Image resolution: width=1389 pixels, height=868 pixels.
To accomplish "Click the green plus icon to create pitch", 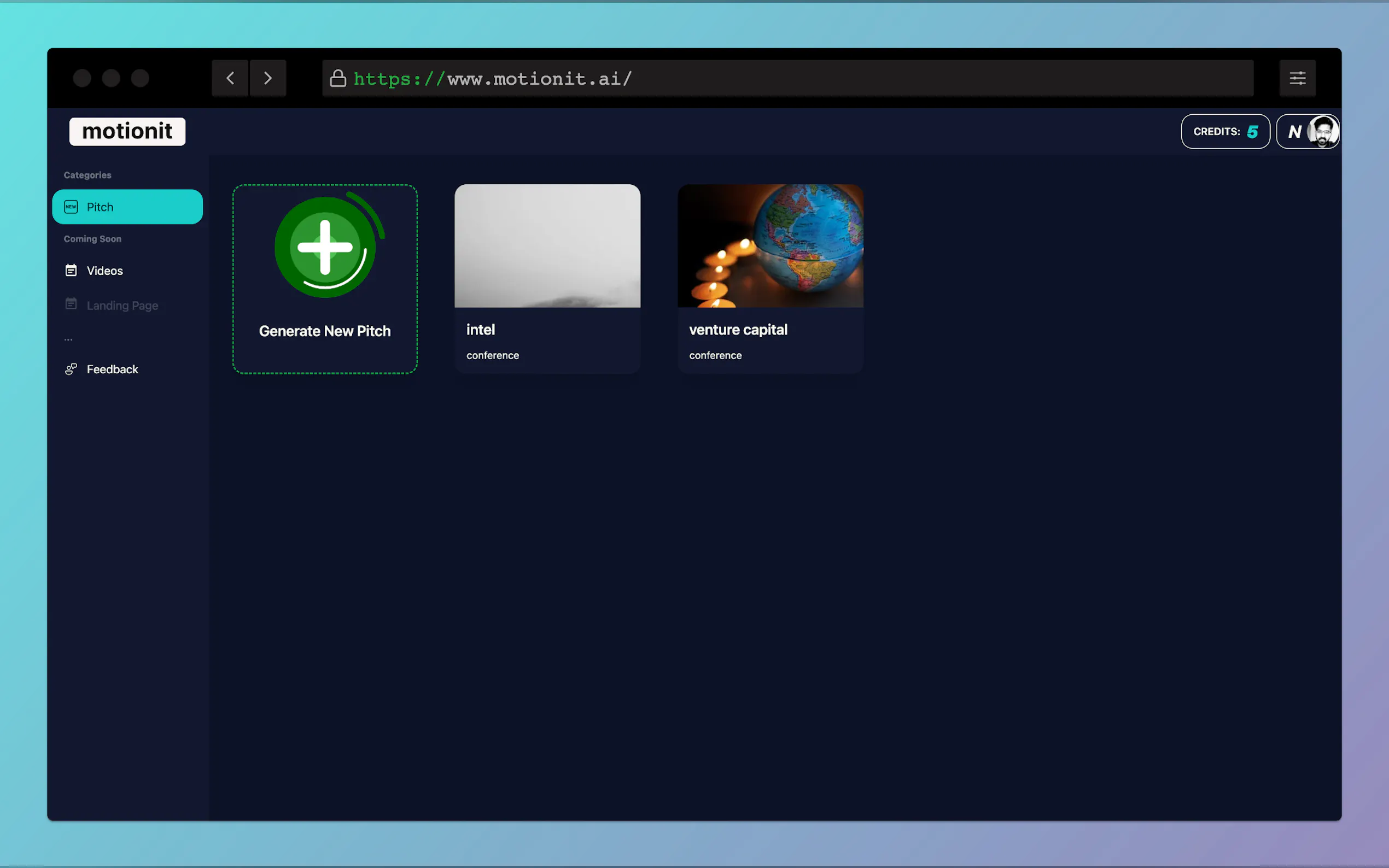I will click(324, 247).
